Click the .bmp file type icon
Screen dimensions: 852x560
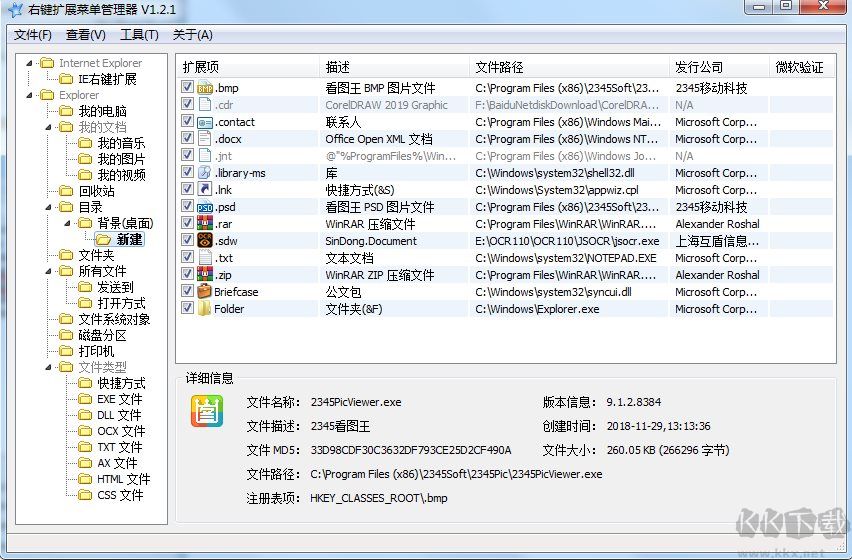[x=205, y=87]
